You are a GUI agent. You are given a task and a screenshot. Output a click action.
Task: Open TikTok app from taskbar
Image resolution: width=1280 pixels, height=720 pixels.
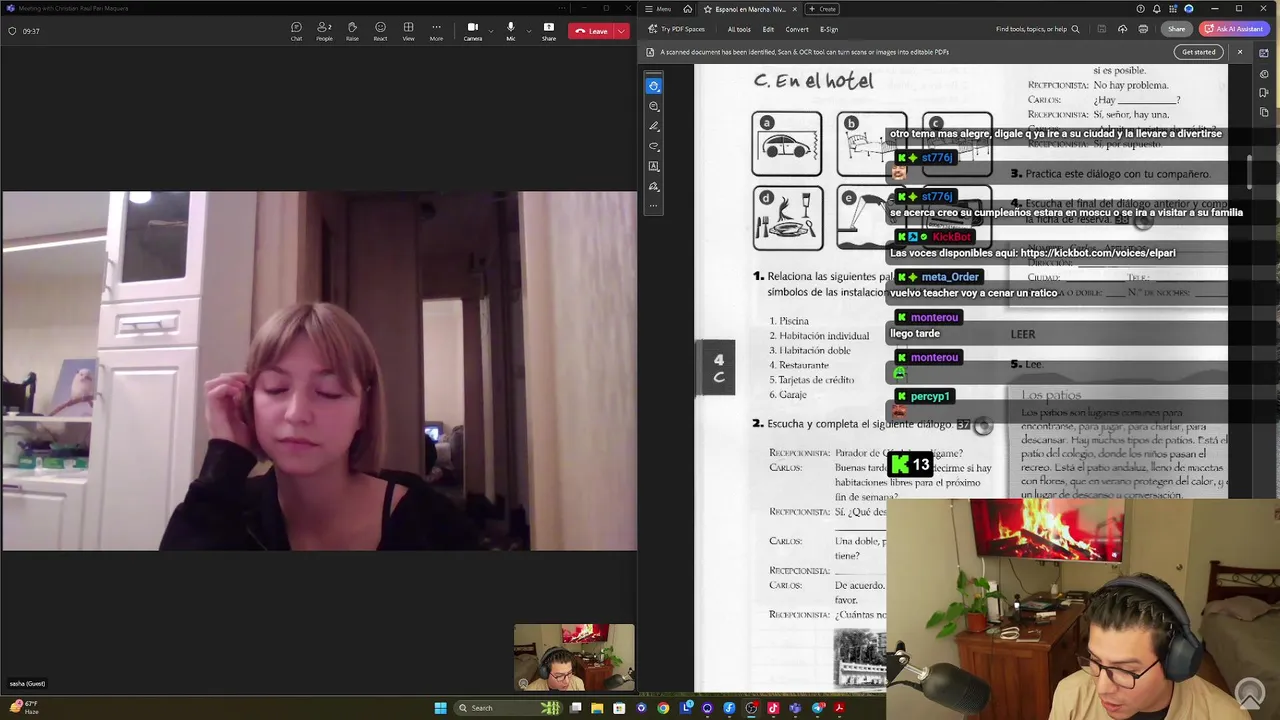773,708
